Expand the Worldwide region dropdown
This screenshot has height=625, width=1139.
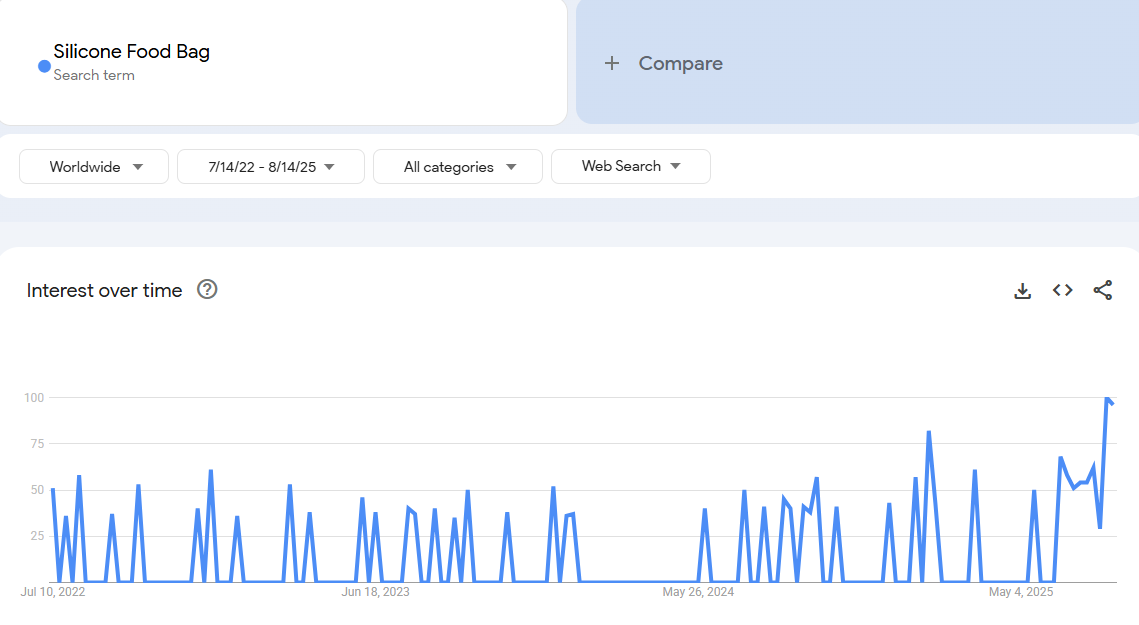95,167
